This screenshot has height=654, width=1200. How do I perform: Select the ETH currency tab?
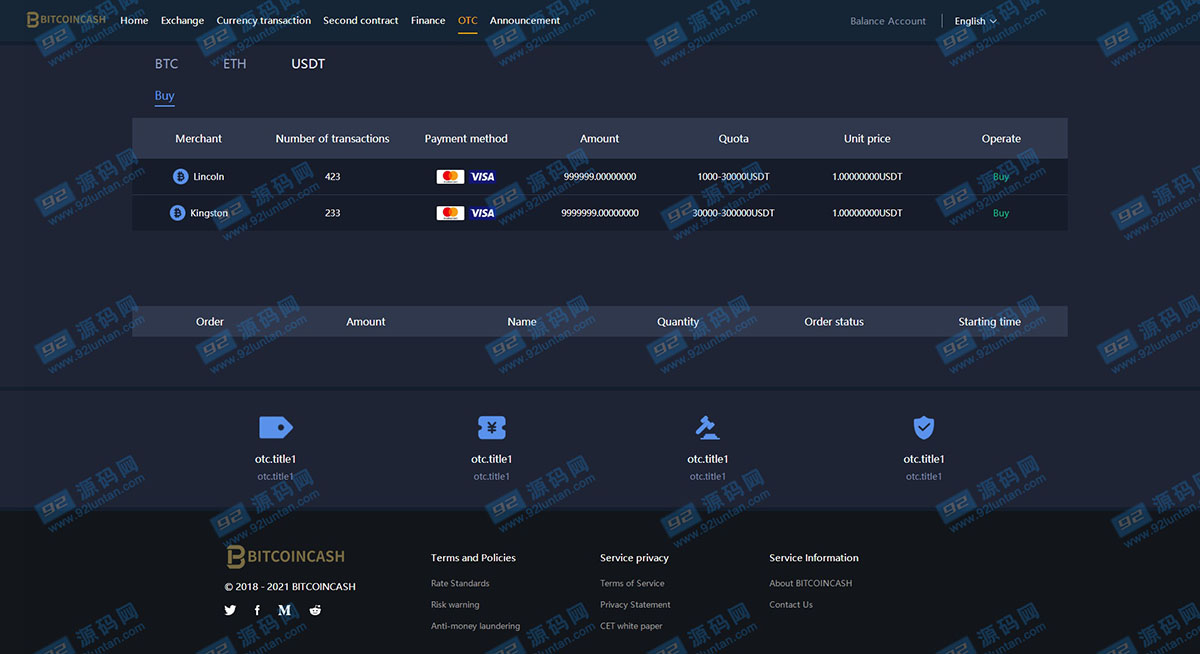click(x=234, y=64)
